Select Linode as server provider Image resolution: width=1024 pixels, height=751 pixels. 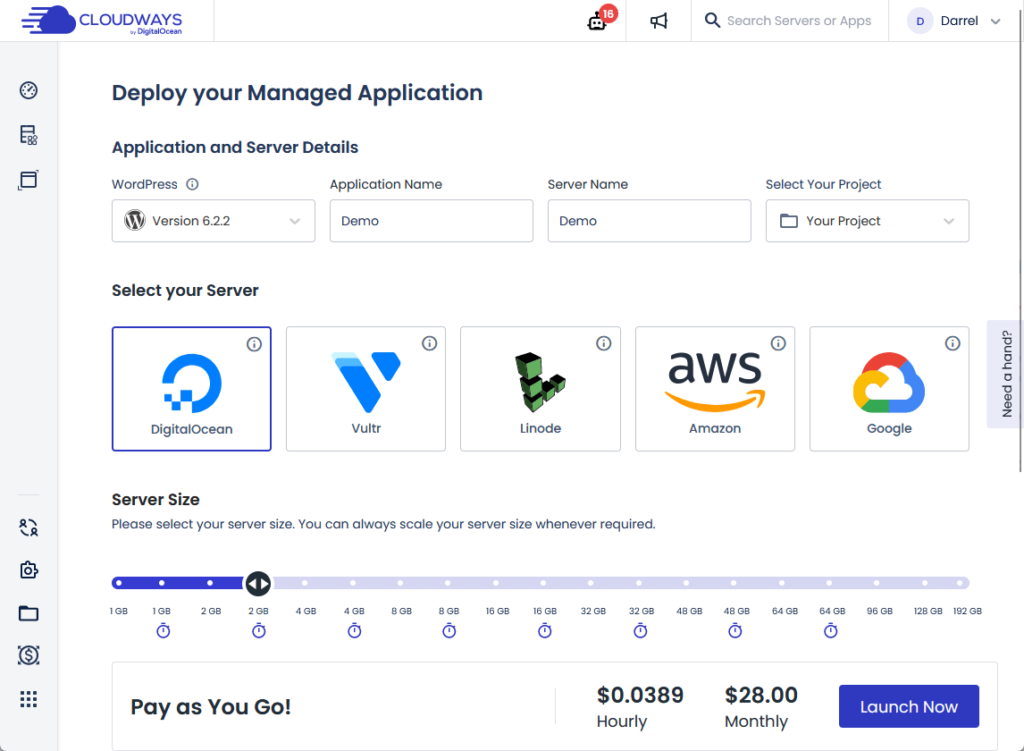point(540,389)
